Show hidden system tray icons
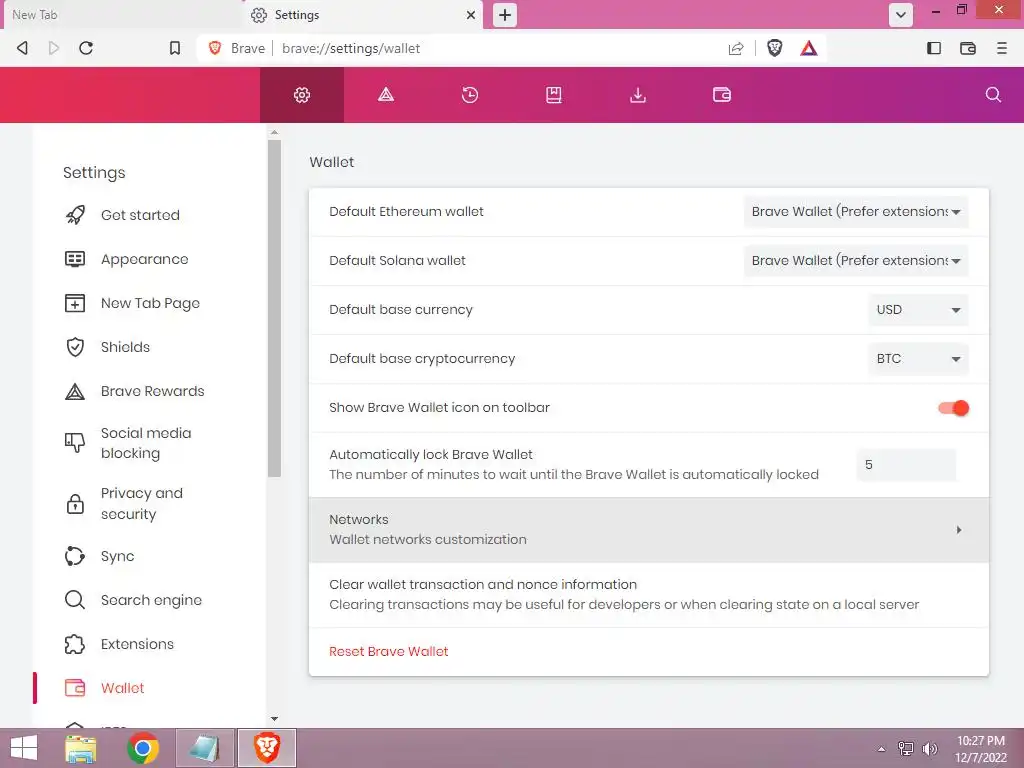Screen dimensions: 1024x768 pyautogui.click(x=882, y=749)
